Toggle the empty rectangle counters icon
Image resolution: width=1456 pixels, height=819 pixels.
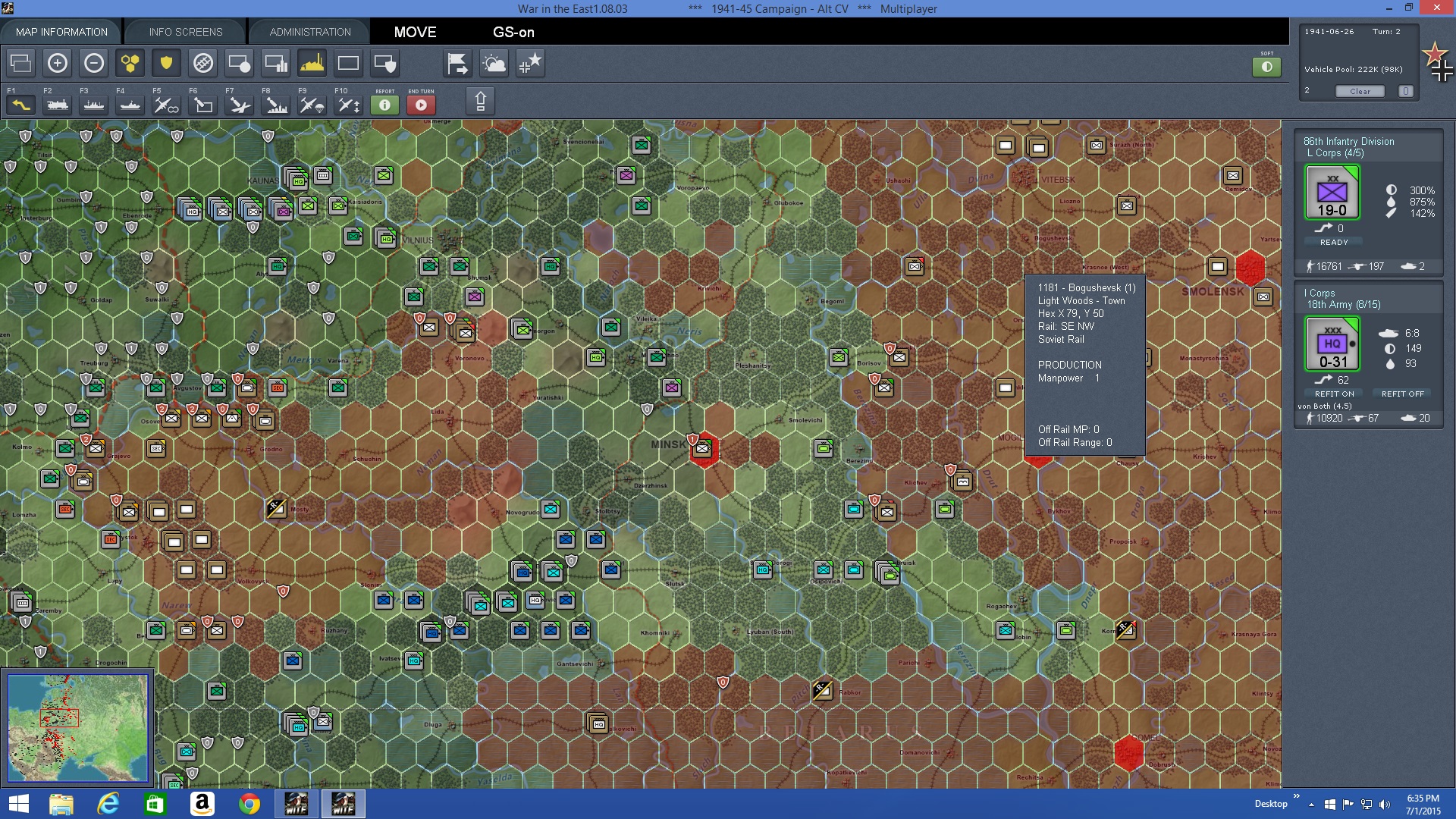(348, 63)
